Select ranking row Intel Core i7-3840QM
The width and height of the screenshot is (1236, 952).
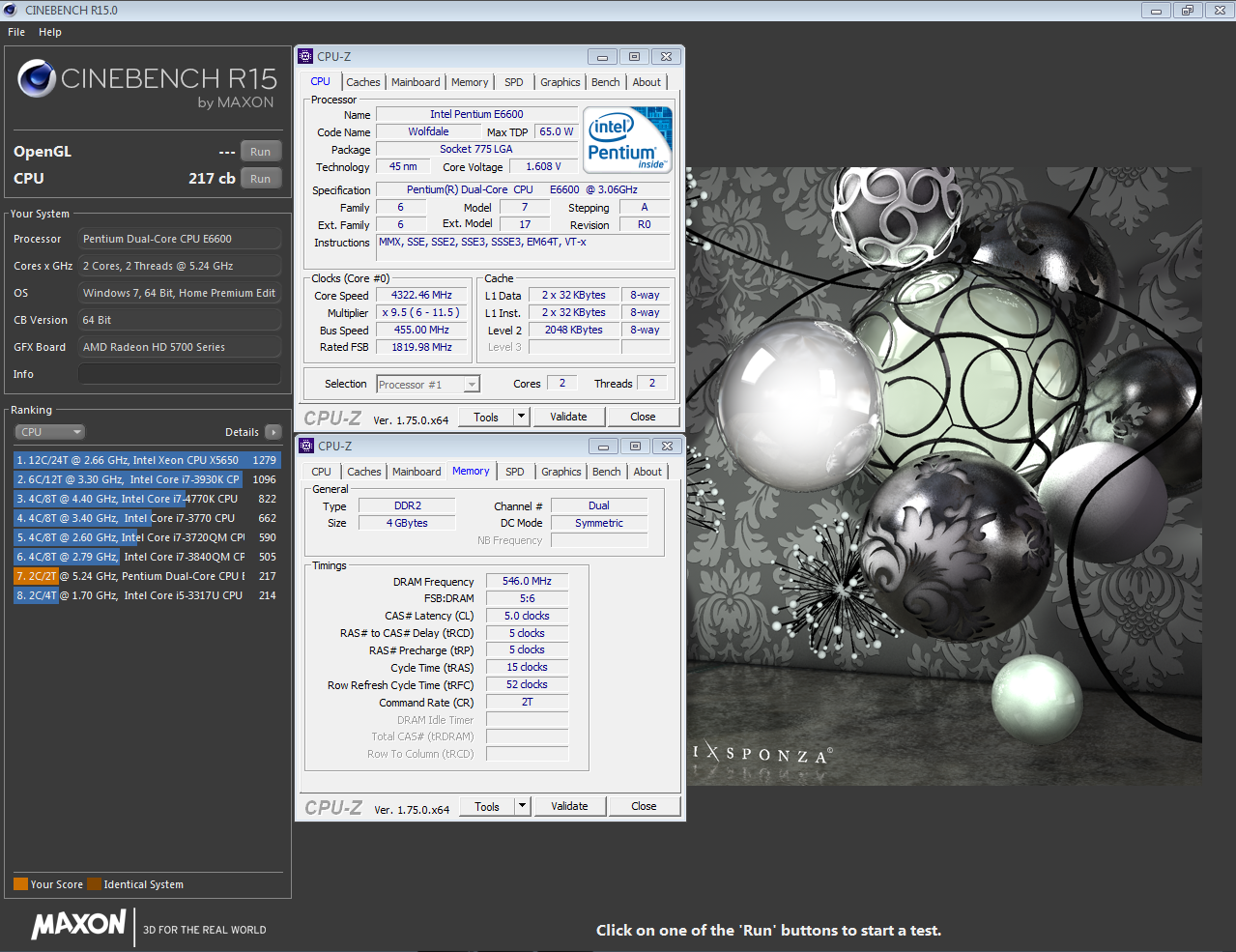click(x=147, y=557)
